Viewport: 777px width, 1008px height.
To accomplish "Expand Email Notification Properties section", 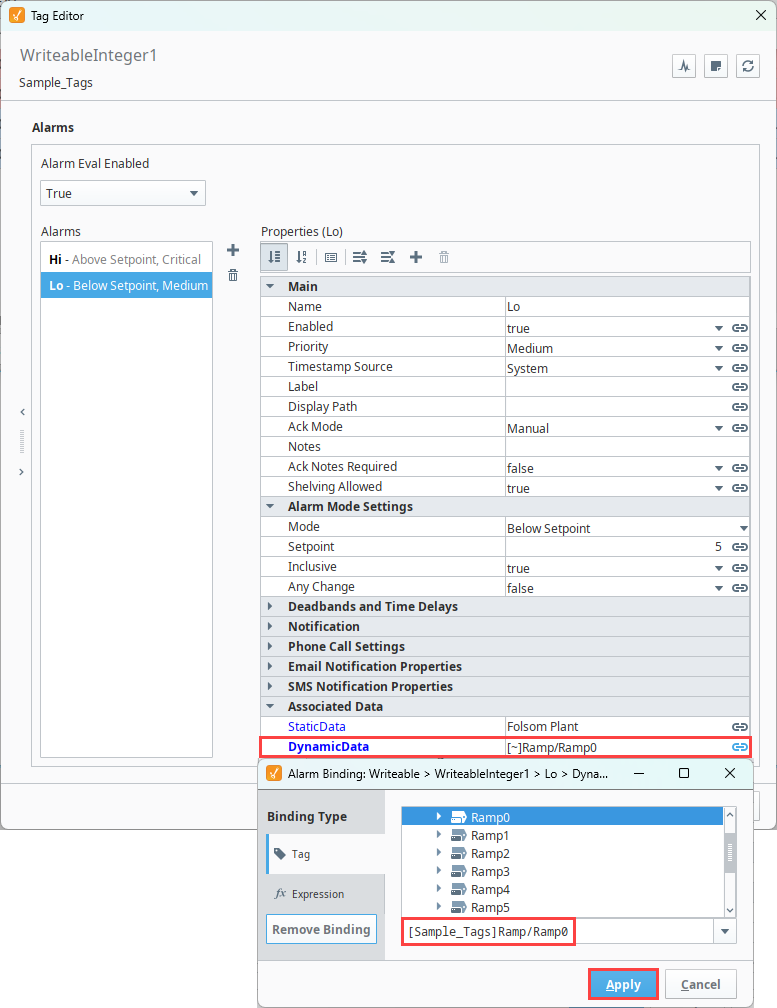I will [x=270, y=666].
